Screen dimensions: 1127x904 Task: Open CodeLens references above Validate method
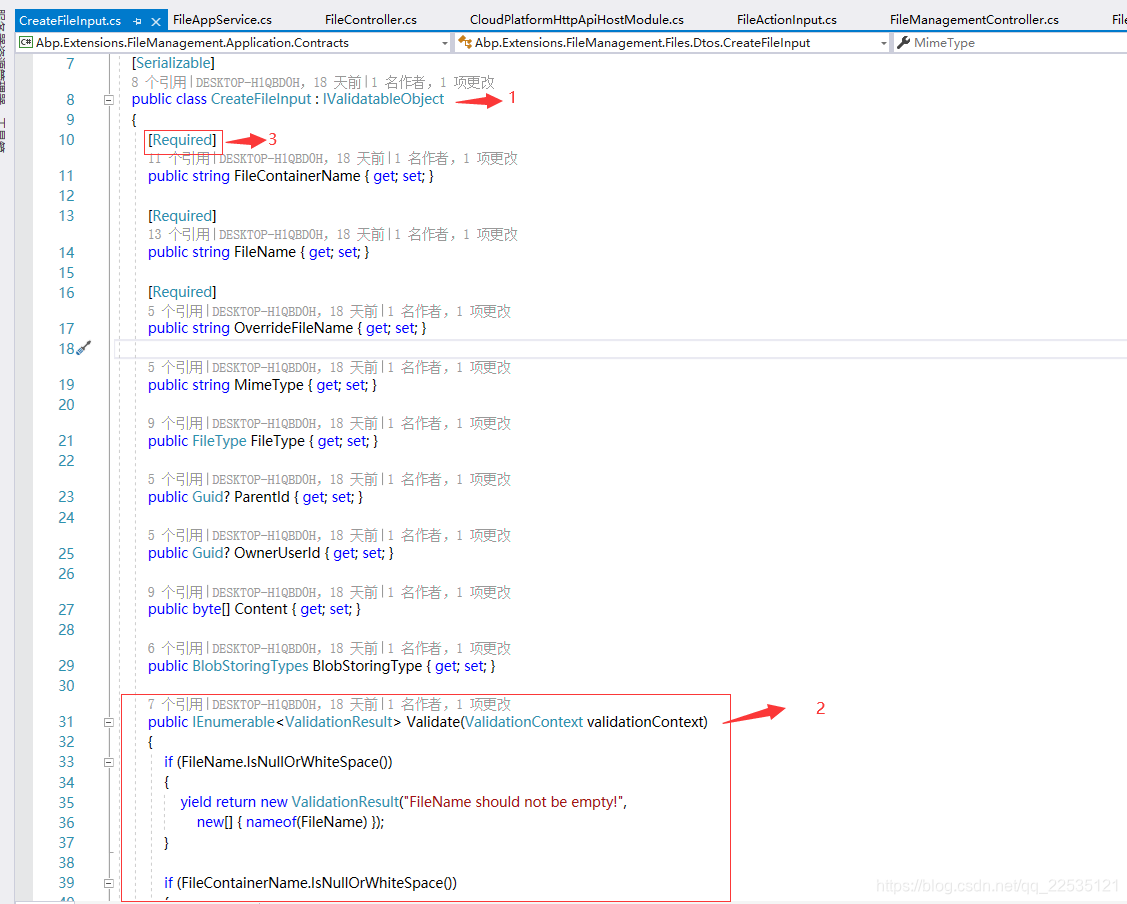click(x=176, y=704)
